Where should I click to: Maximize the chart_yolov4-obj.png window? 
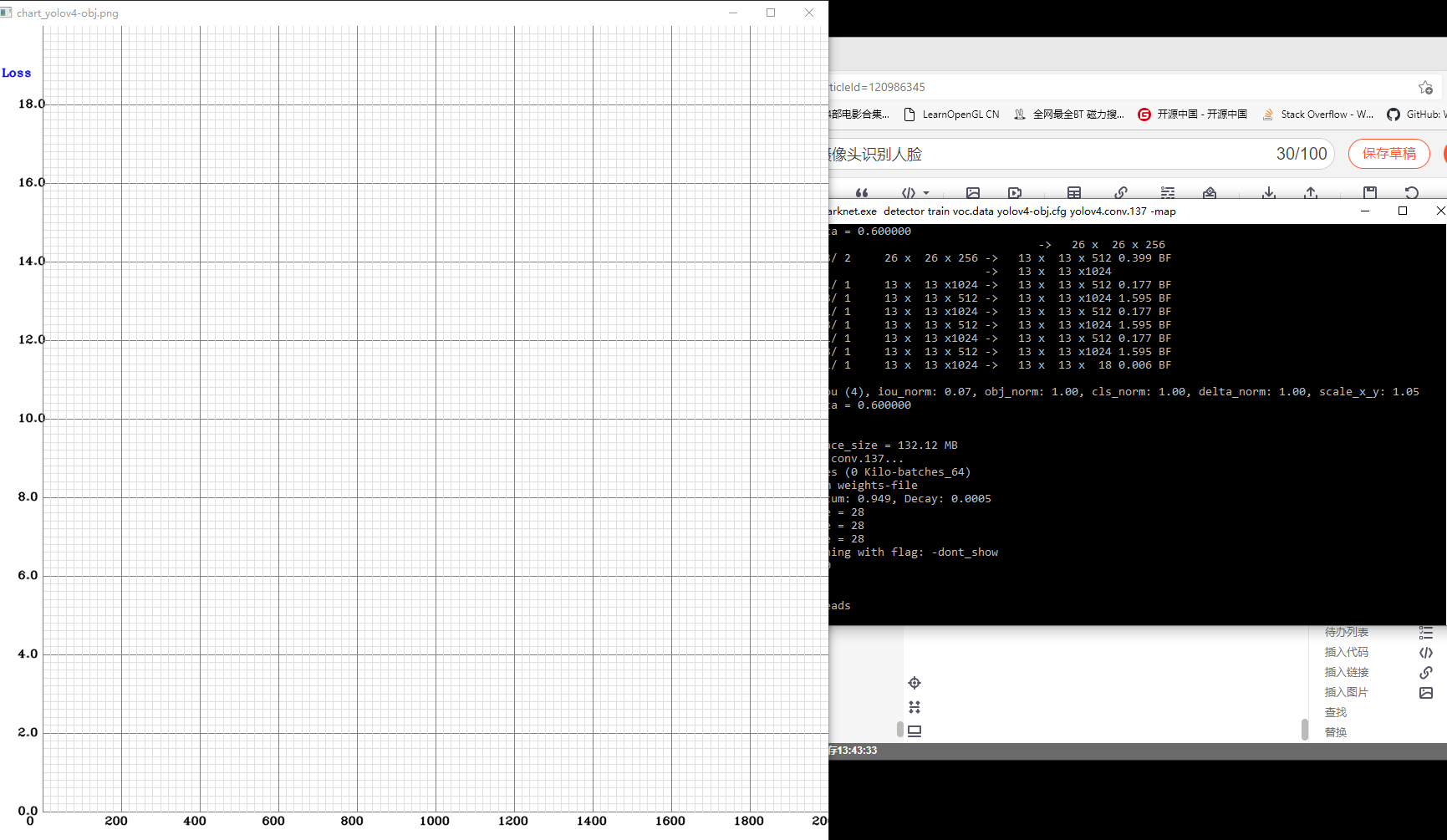[771, 13]
